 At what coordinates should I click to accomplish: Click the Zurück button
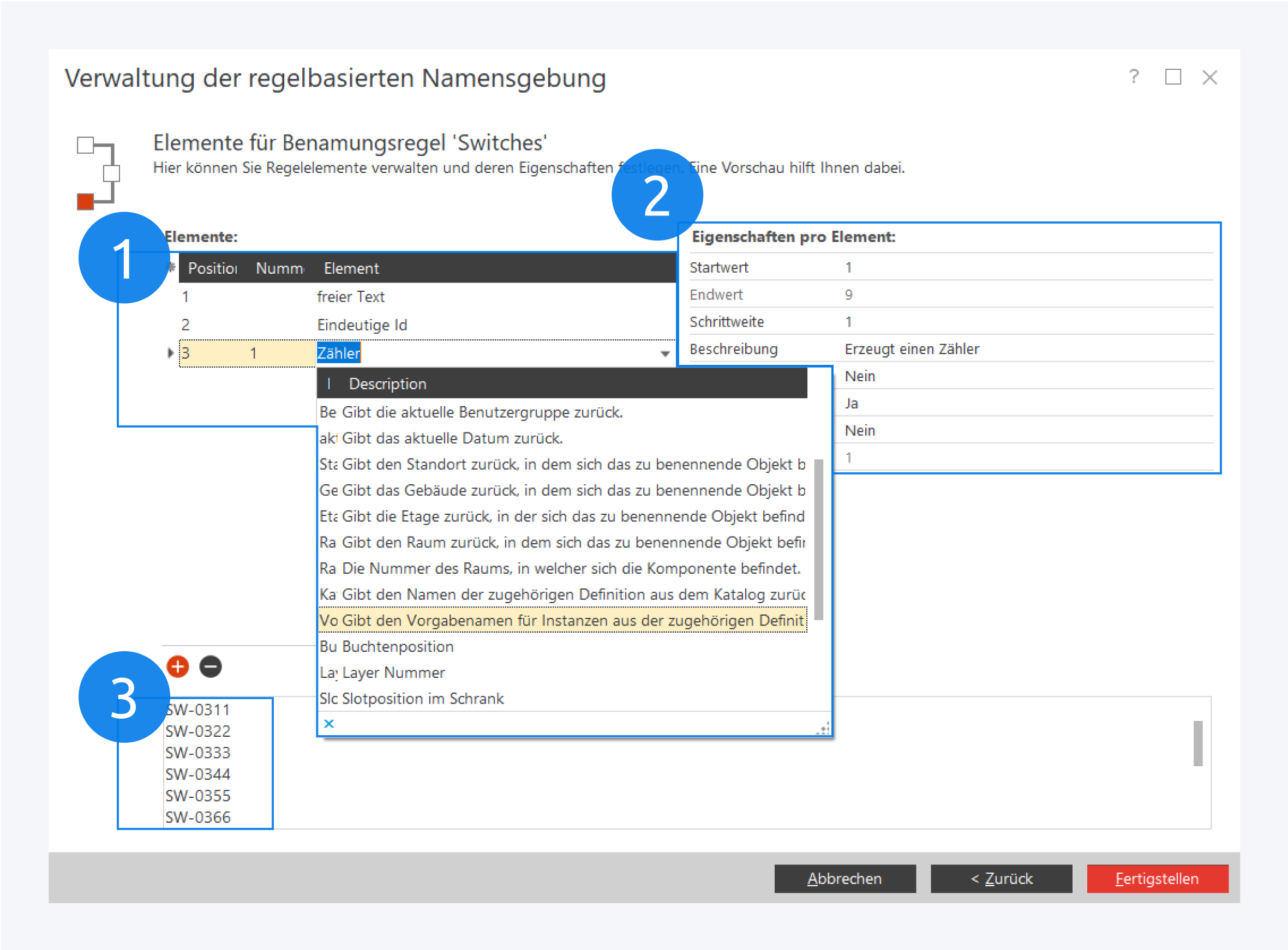click(1001, 878)
